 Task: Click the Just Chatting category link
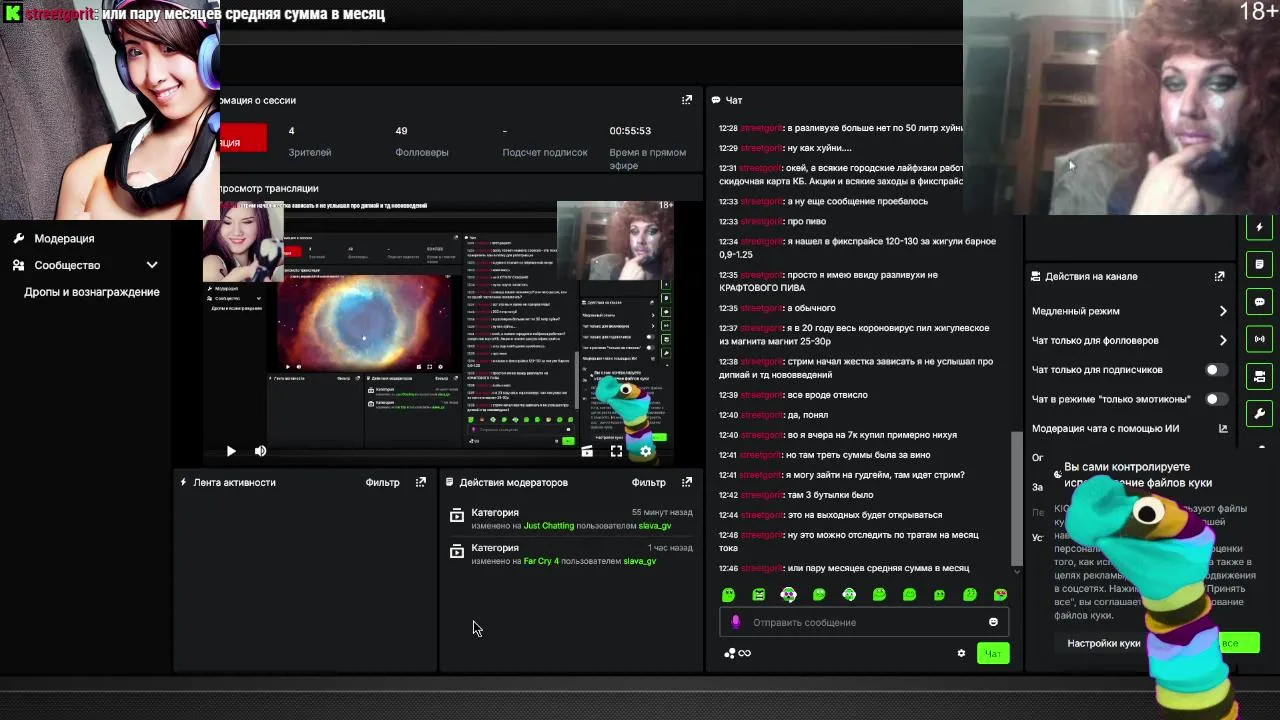coord(549,526)
